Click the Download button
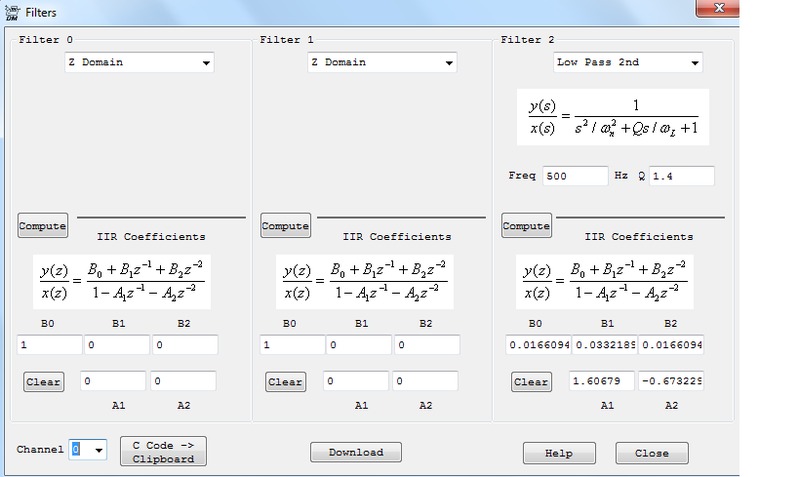The height and width of the screenshot is (477, 799). pos(355,452)
